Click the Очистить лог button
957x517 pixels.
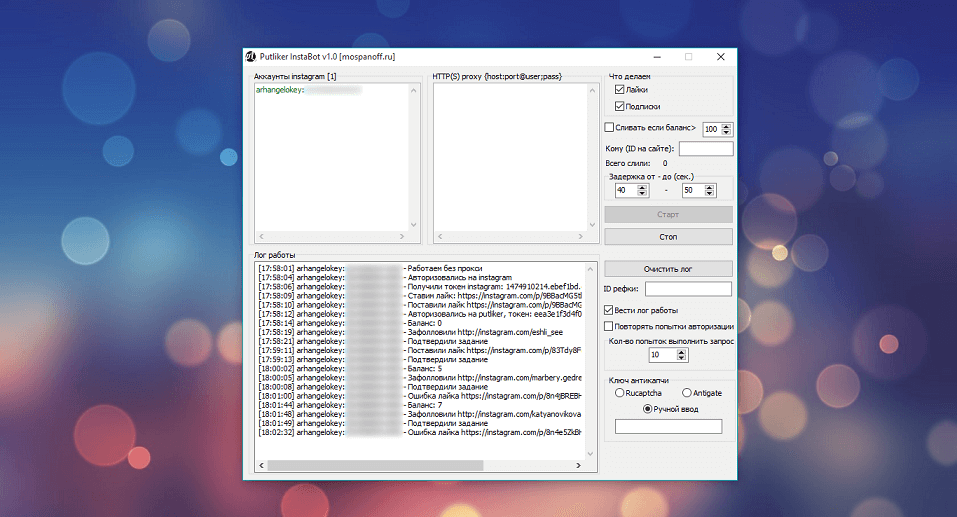click(668, 269)
